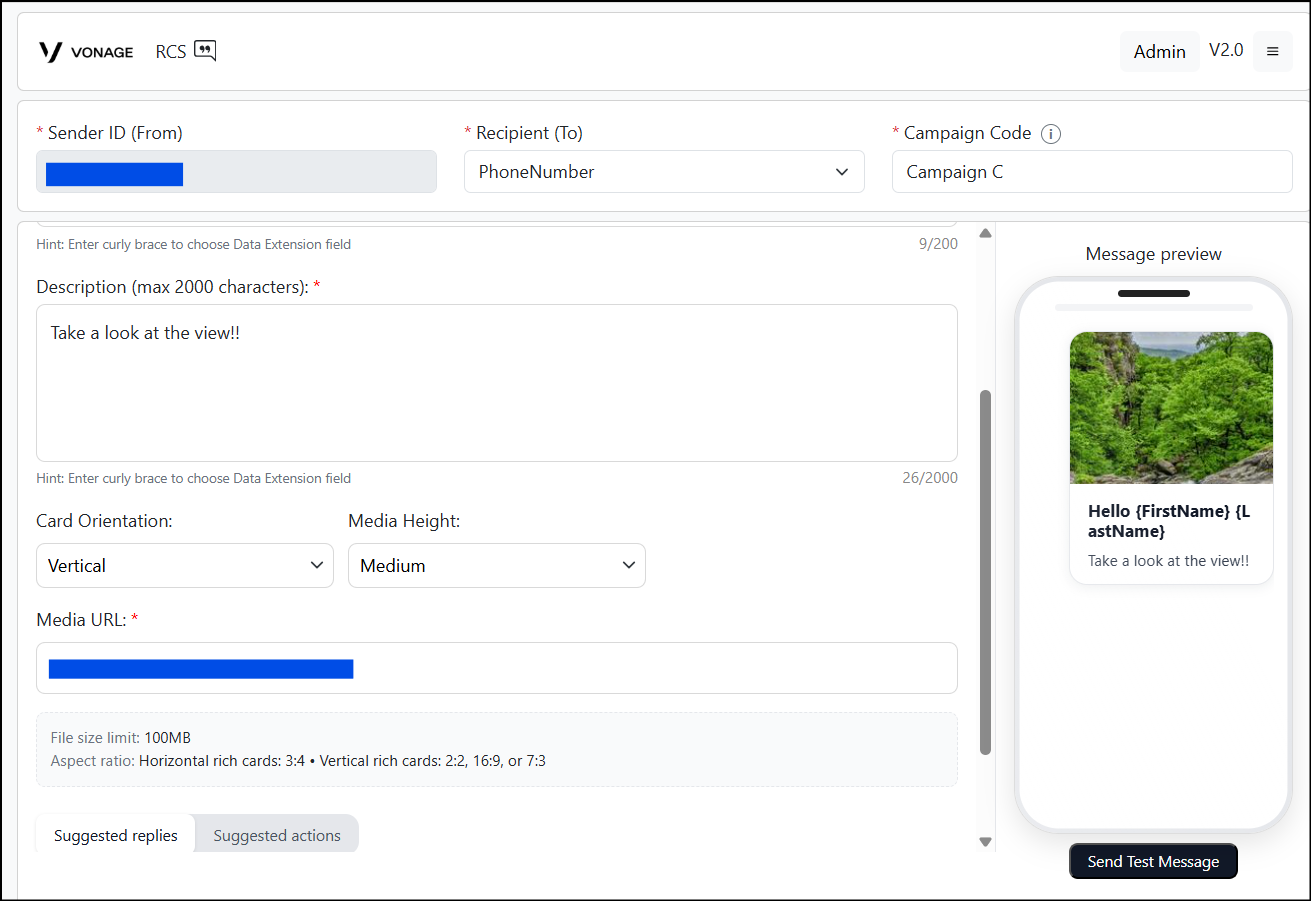The image size is (1311, 901).
Task: Click the 'Sender ID (From)' label
Action: (x=115, y=133)
